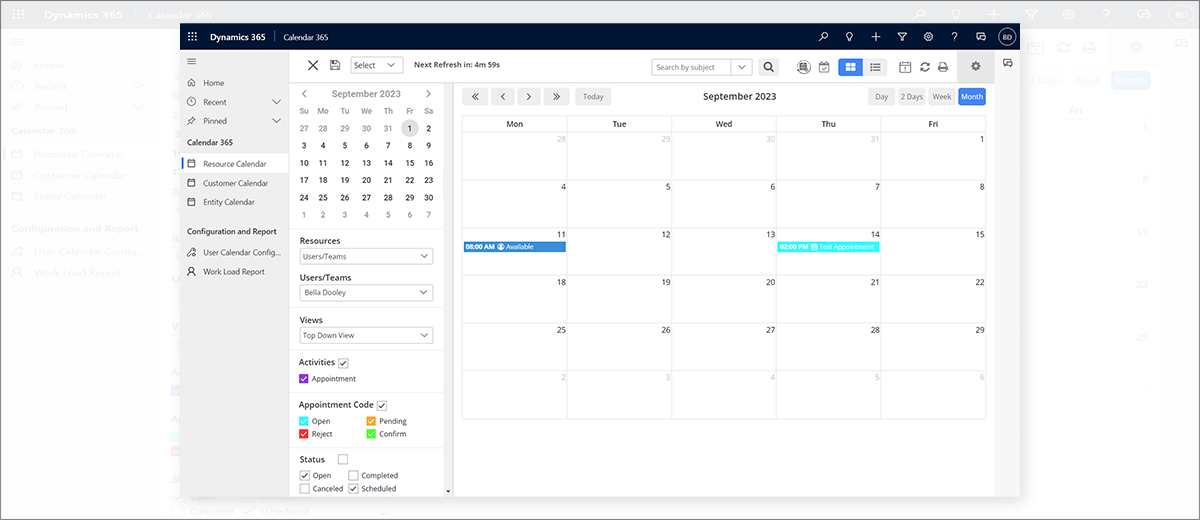Screen dimensions: 1200x520
Task: Check the Canceled status checkbox
Action: point(304,488)
